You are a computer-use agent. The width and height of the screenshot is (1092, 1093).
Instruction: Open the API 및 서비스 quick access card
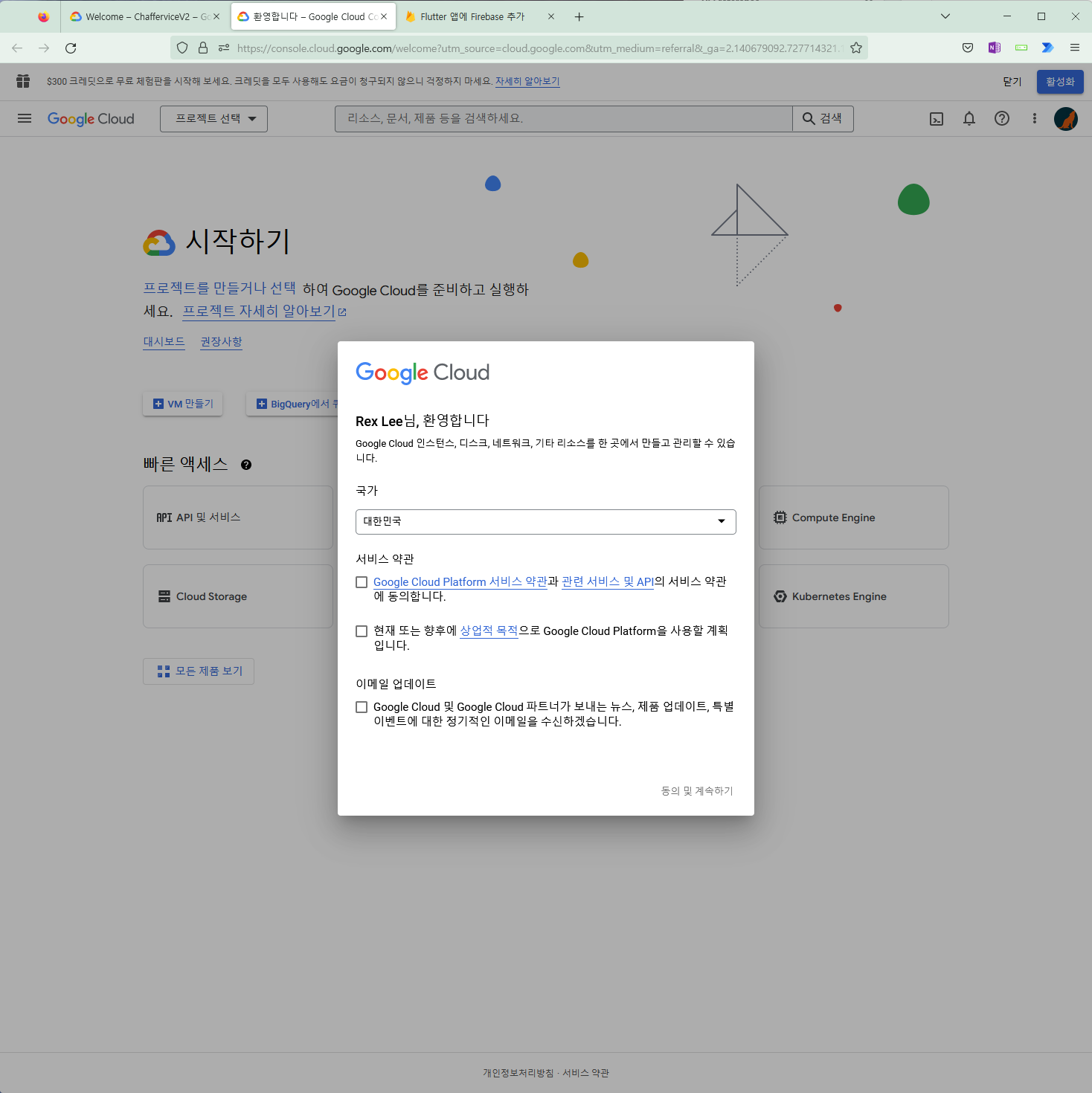[238, 518]
